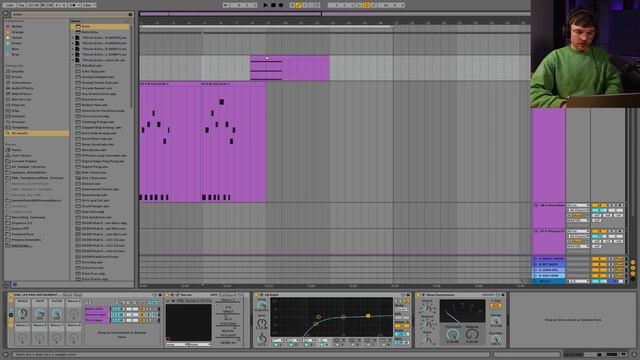Open the EQ Eight Mode dropdown
Viewport: 640px width, 360px height.
(402, 309)
